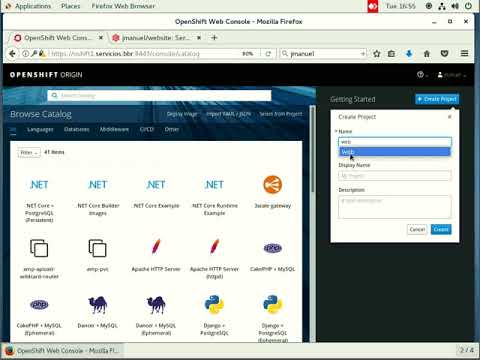Screen dimensions: 480x360
Task: Click the Firefox search box with jmanuel
Action: click(x=323, y=54)
